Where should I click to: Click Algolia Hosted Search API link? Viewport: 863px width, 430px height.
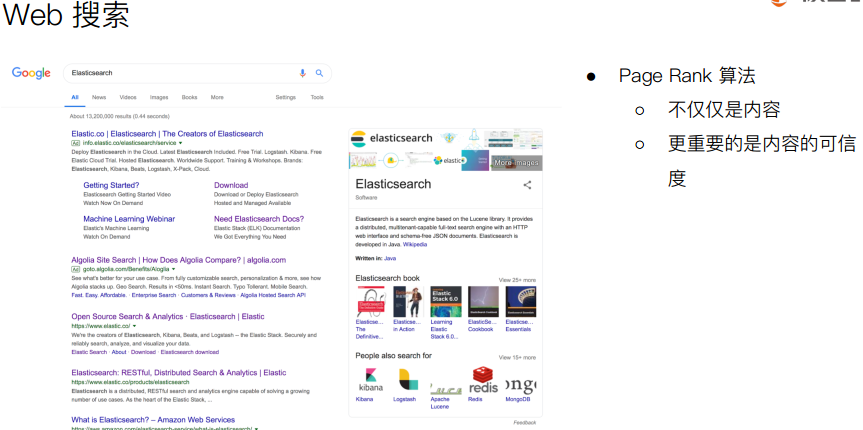pyautogui.click(x=273, y=295)
